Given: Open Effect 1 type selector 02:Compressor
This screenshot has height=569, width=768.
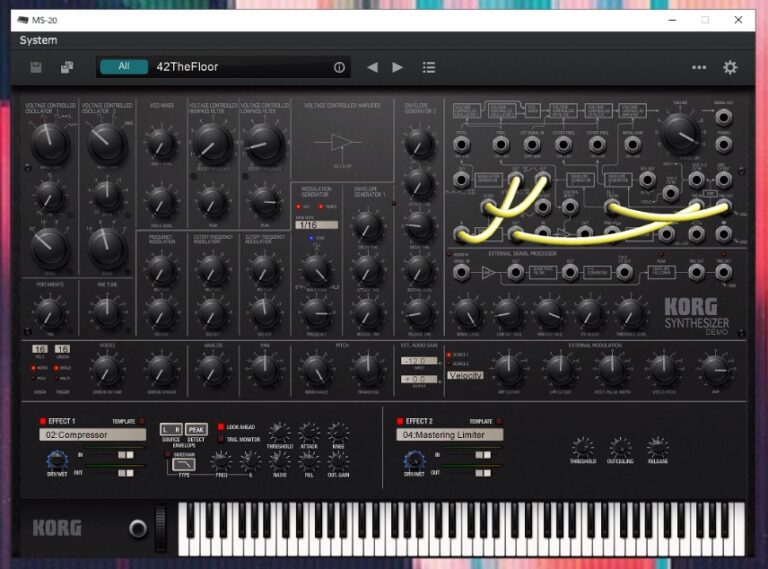Looking at the screenshot, I should [93, 435].
